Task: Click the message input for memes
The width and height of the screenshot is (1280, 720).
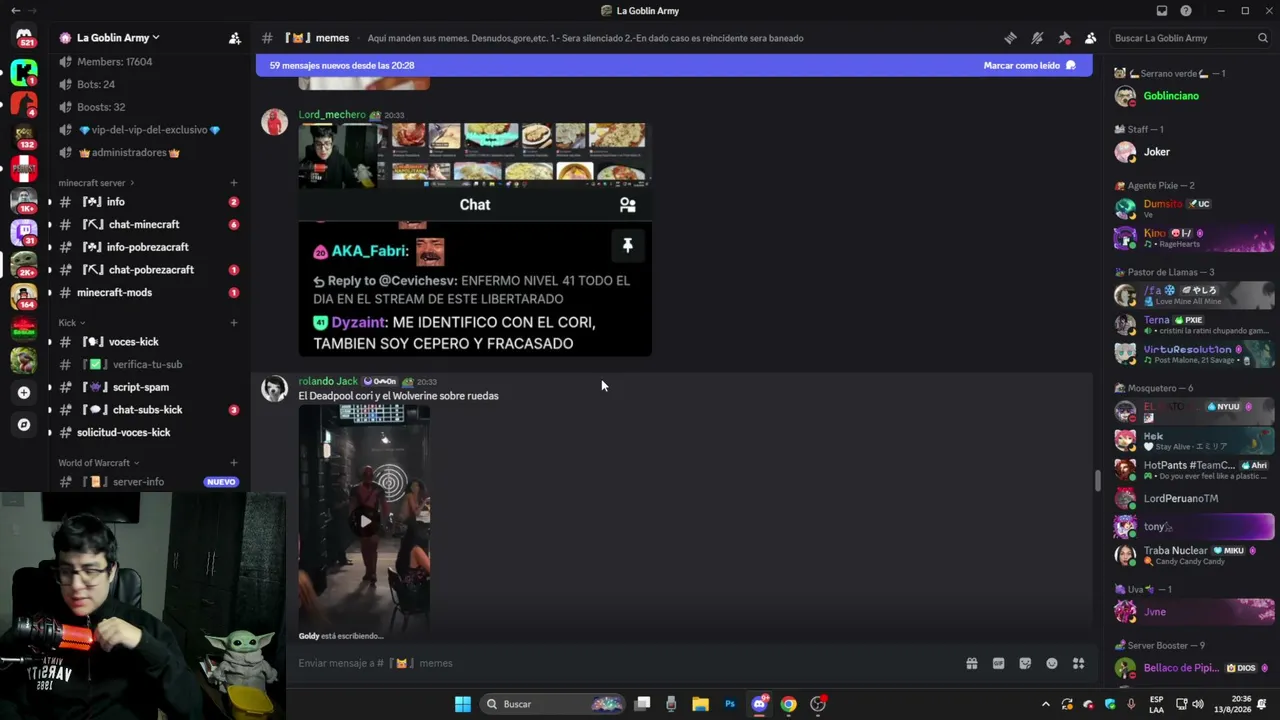Action: (x=625, y=663)
